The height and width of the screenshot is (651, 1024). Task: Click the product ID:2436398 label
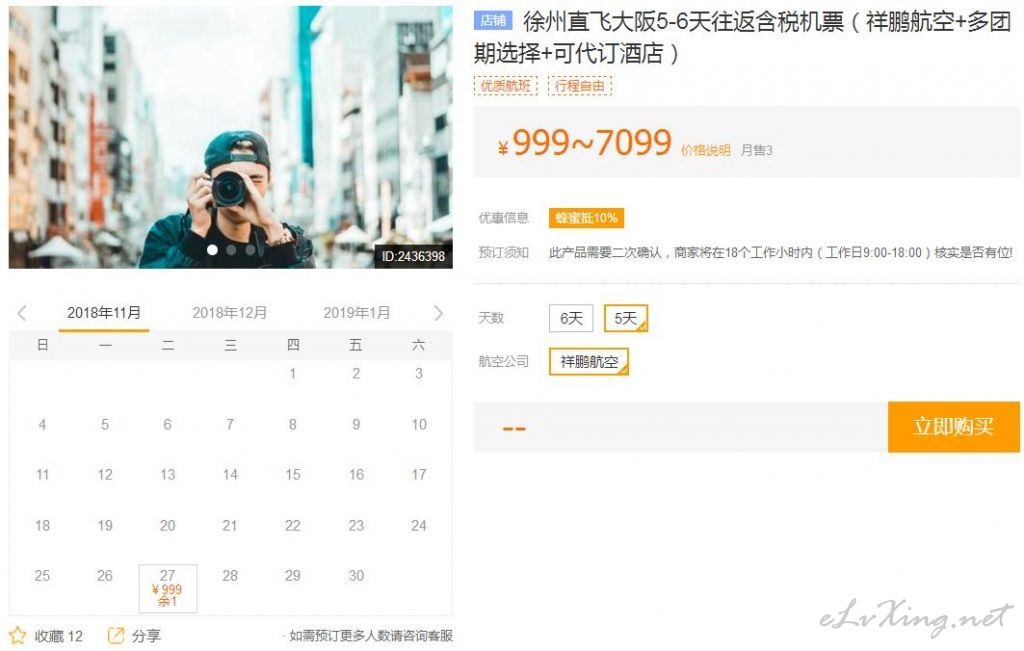pyautogui.click(x=413, y=257)
